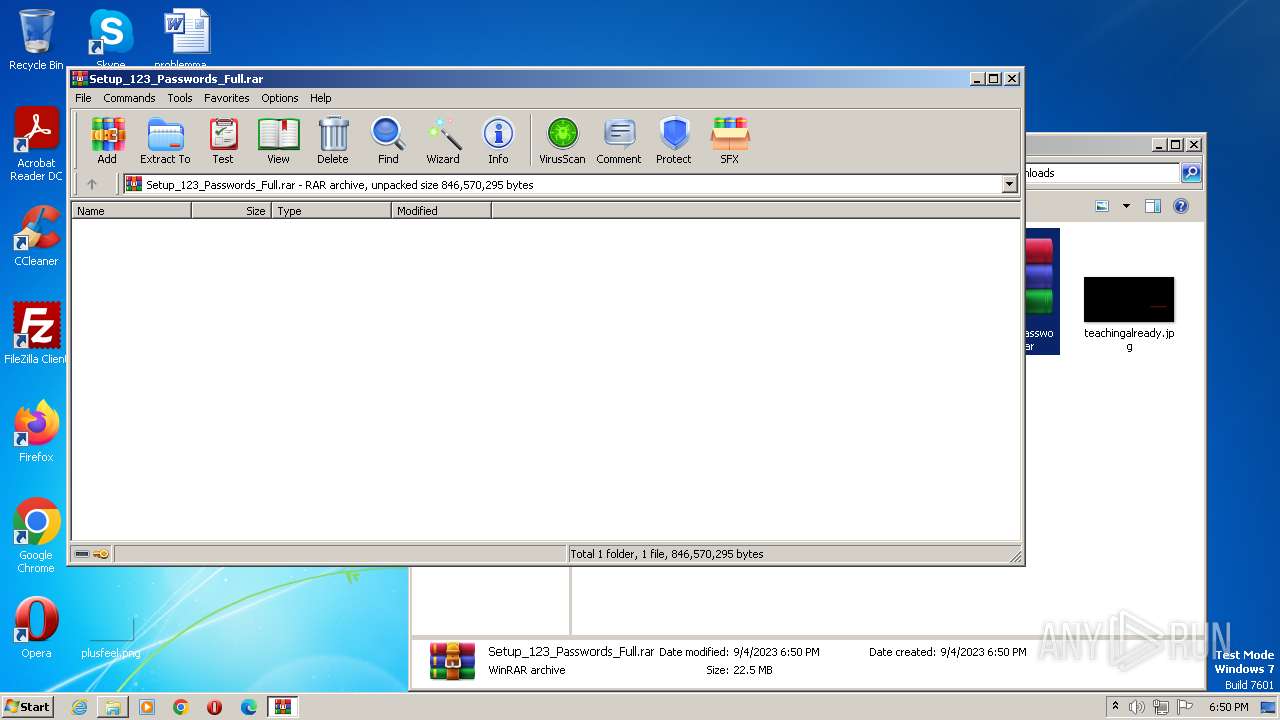Switch to the WinRAR taskbar button

282,707
